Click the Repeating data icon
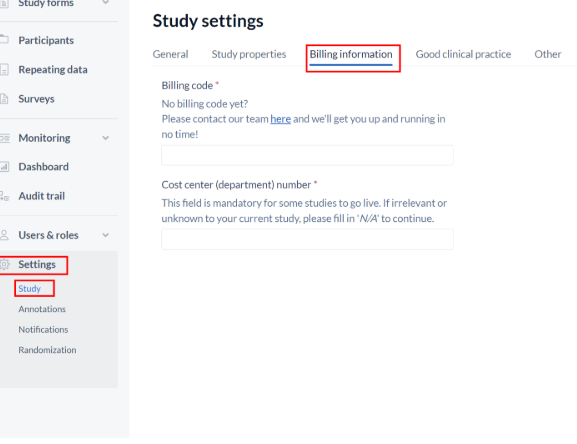 tap(4, 70)
